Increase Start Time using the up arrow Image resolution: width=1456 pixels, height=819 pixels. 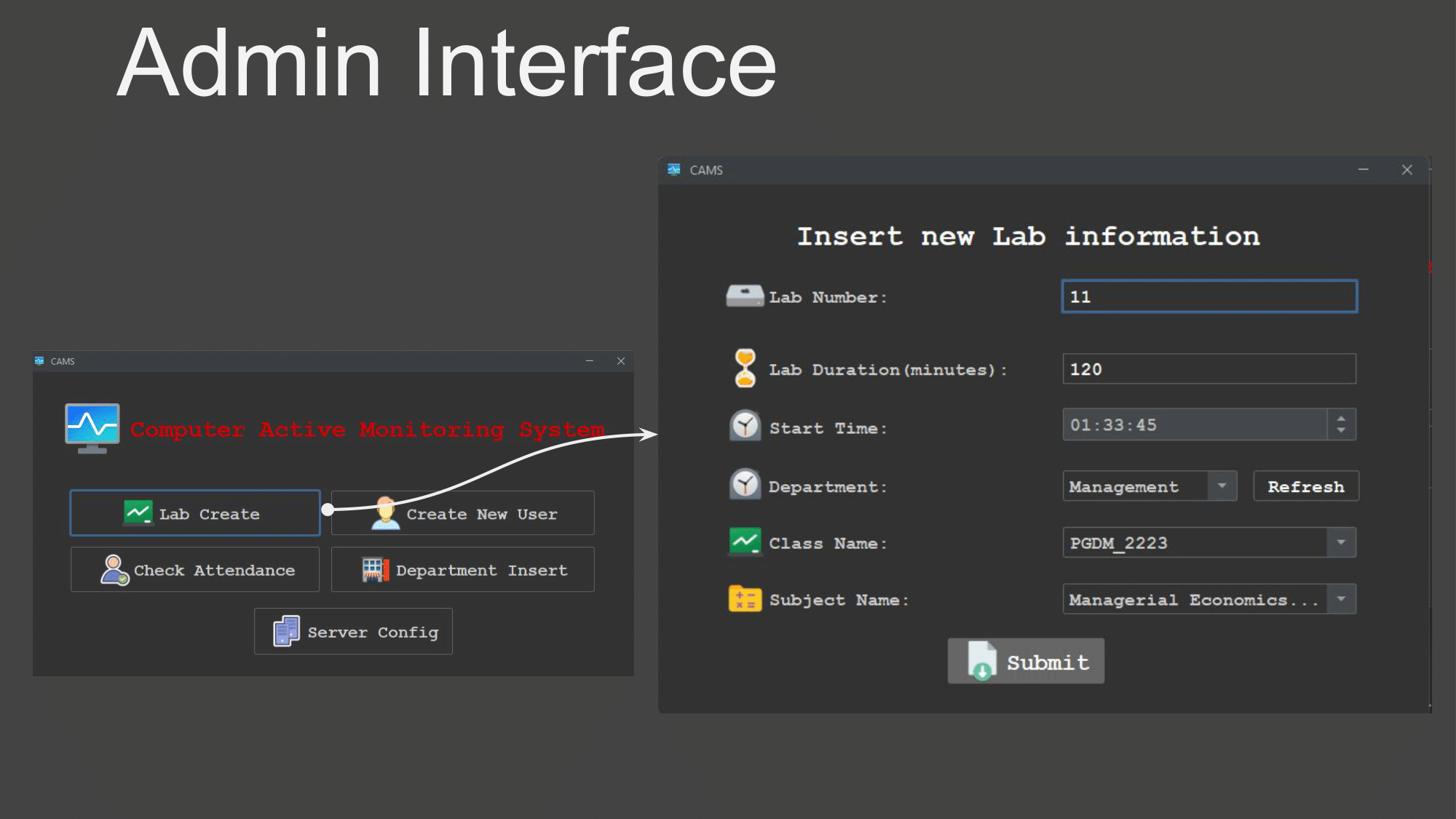[x=1341, y=418]
